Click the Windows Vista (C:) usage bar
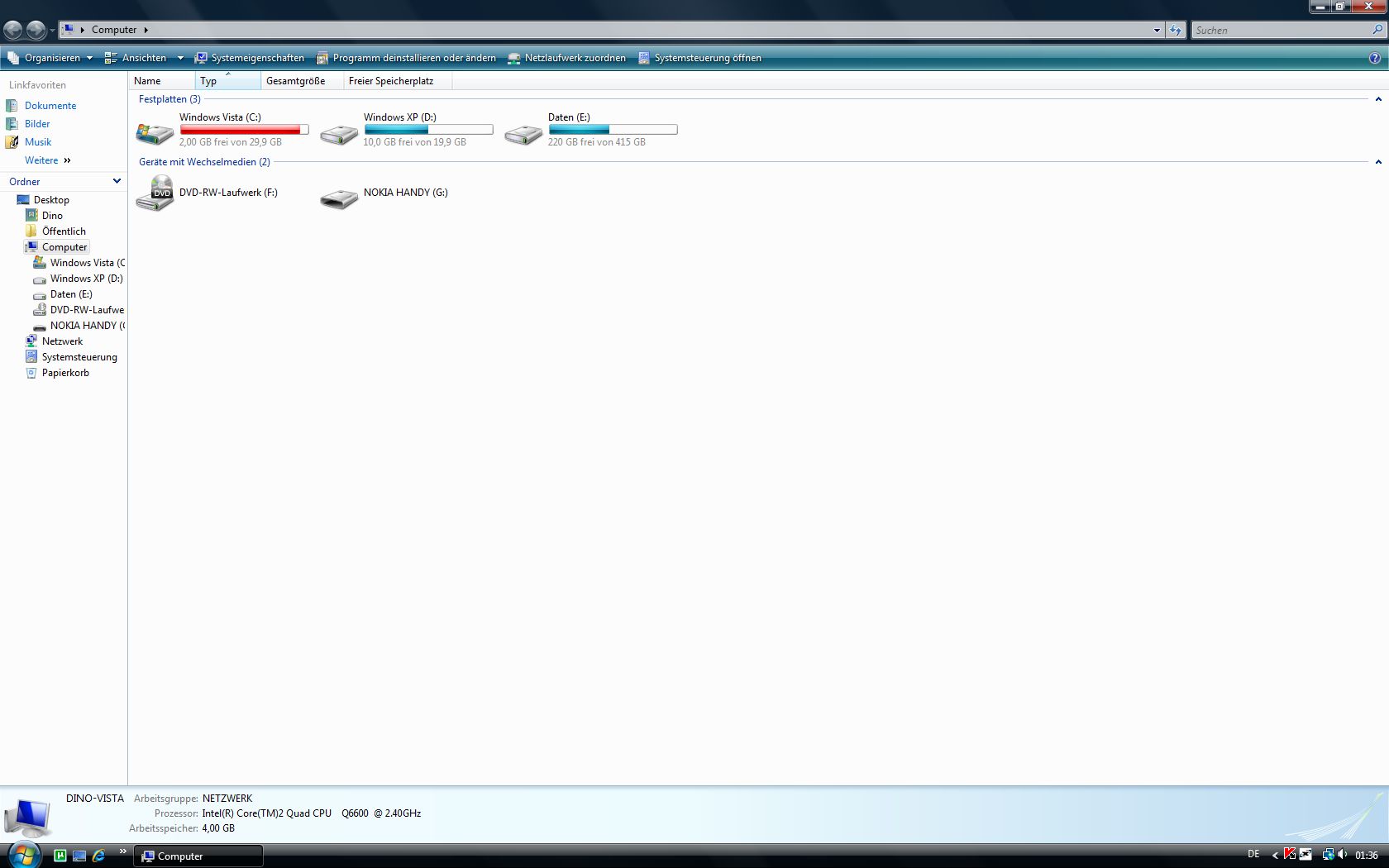 click(244, 130)
